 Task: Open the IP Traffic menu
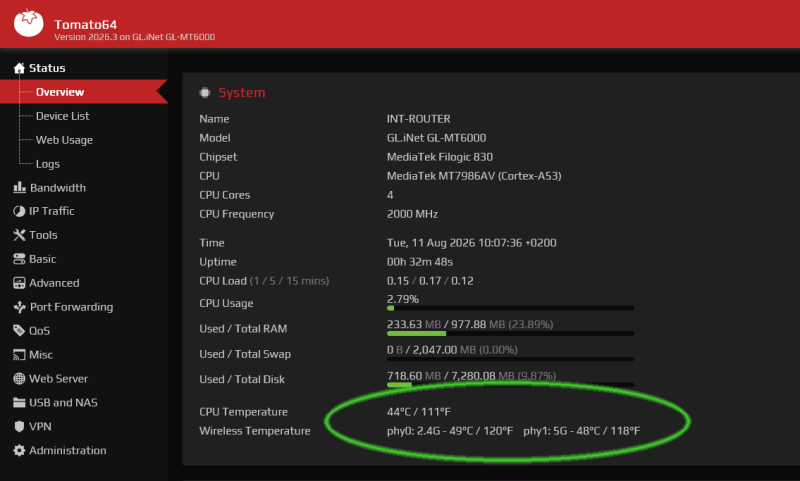(x=52, y=211)
